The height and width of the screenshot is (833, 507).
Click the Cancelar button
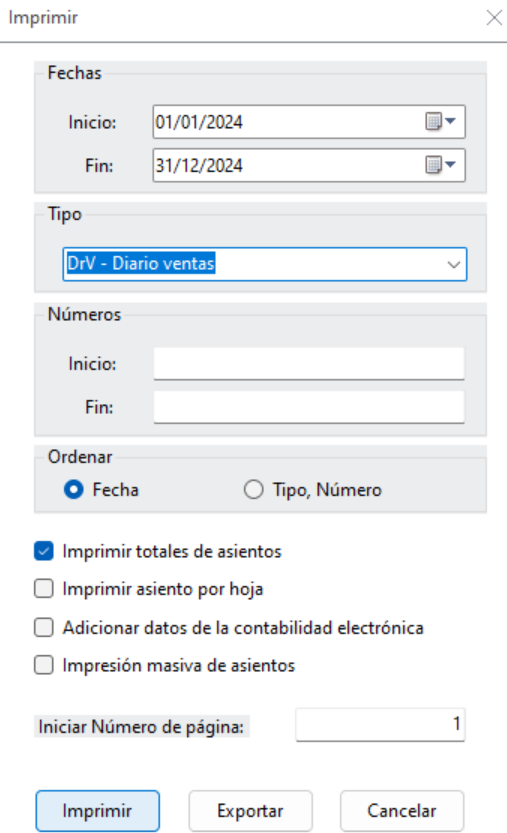tap(402, 811)
